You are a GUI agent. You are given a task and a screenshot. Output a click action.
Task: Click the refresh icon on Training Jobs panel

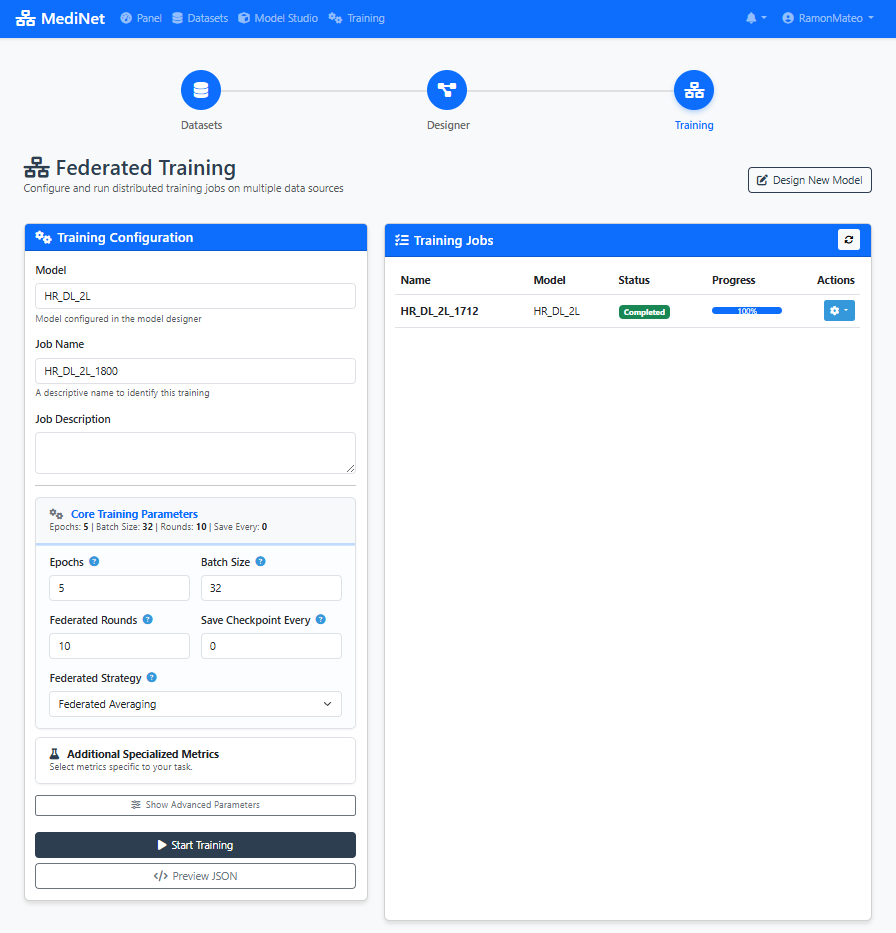(849, 240)
